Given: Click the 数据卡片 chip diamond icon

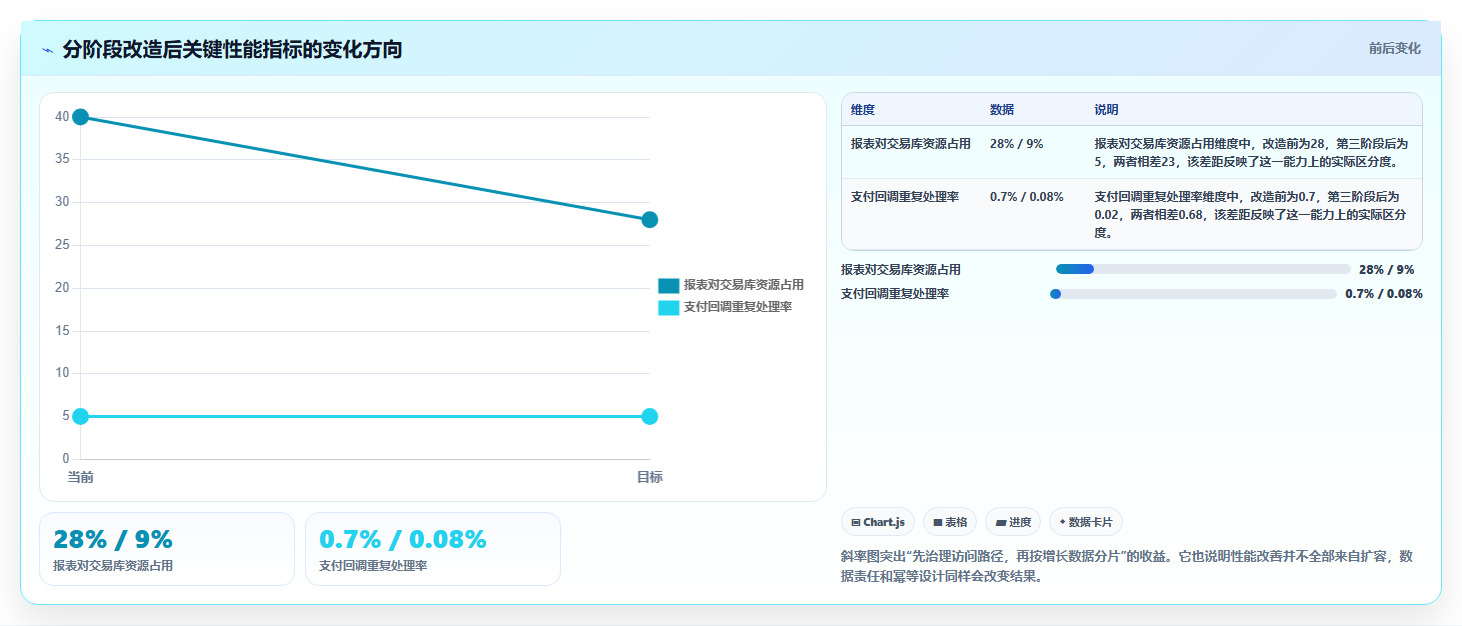Looking at the screenshot, I should click(x=1062, y=522).
